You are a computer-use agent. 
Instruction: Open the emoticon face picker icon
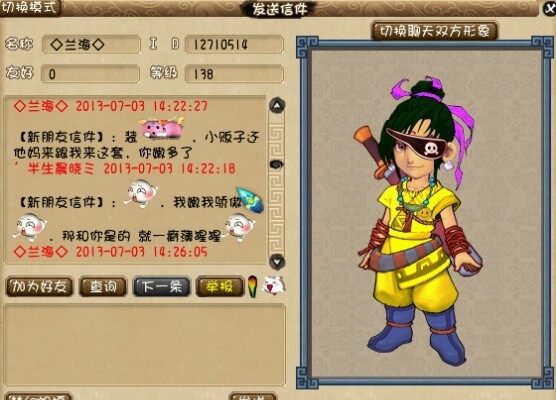coord(273,286)
